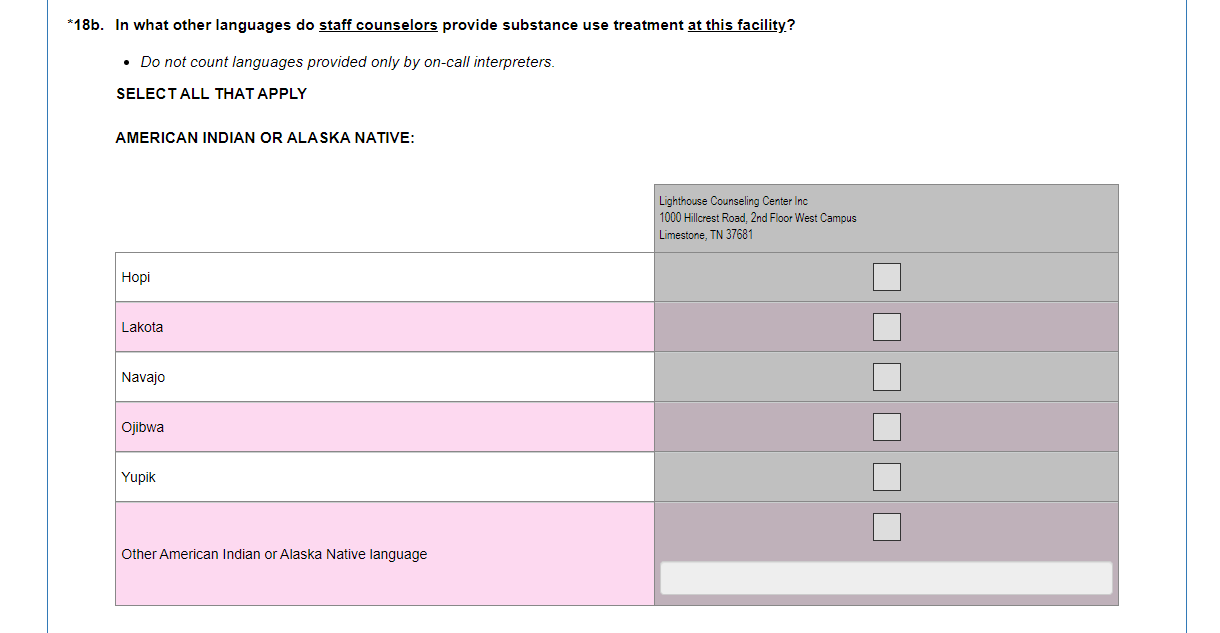Click the 'Ojibwa' row label text
The width and height of the screenshot is (1220, 633).
tap(143, 427)
